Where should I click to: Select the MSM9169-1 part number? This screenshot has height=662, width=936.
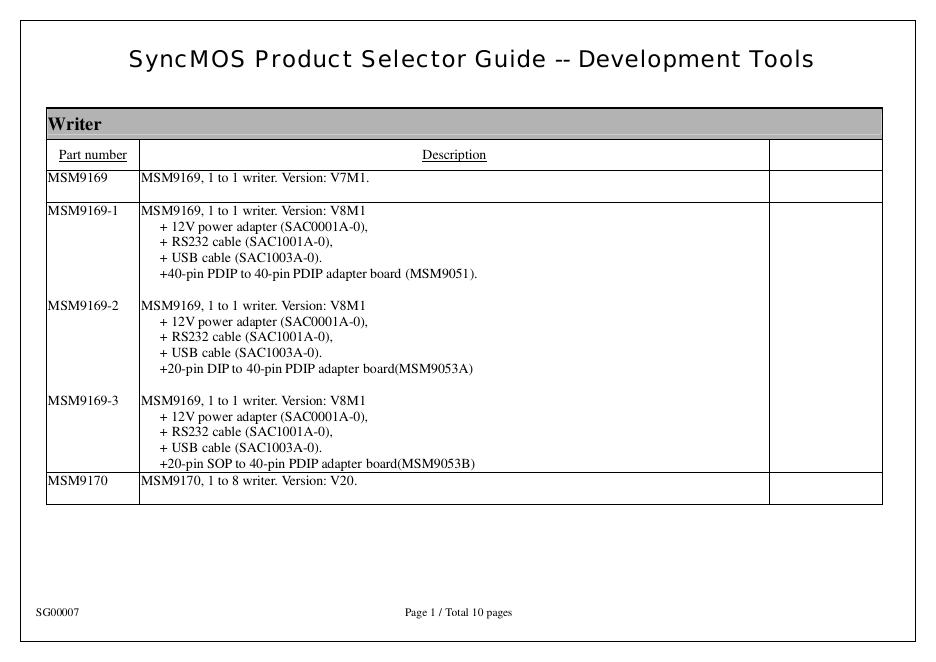point(83,211)
